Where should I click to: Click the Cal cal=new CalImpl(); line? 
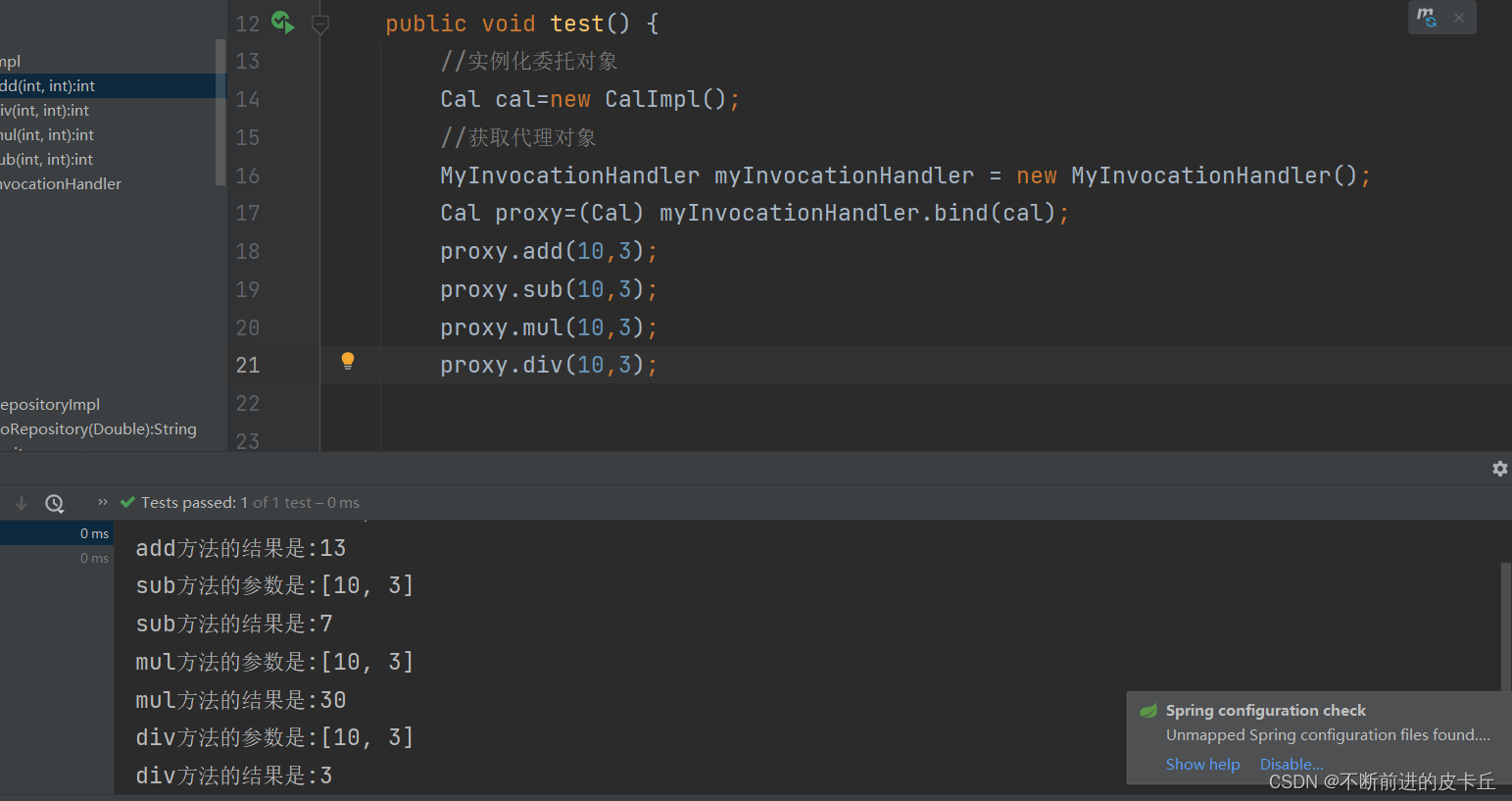point(590,99)
